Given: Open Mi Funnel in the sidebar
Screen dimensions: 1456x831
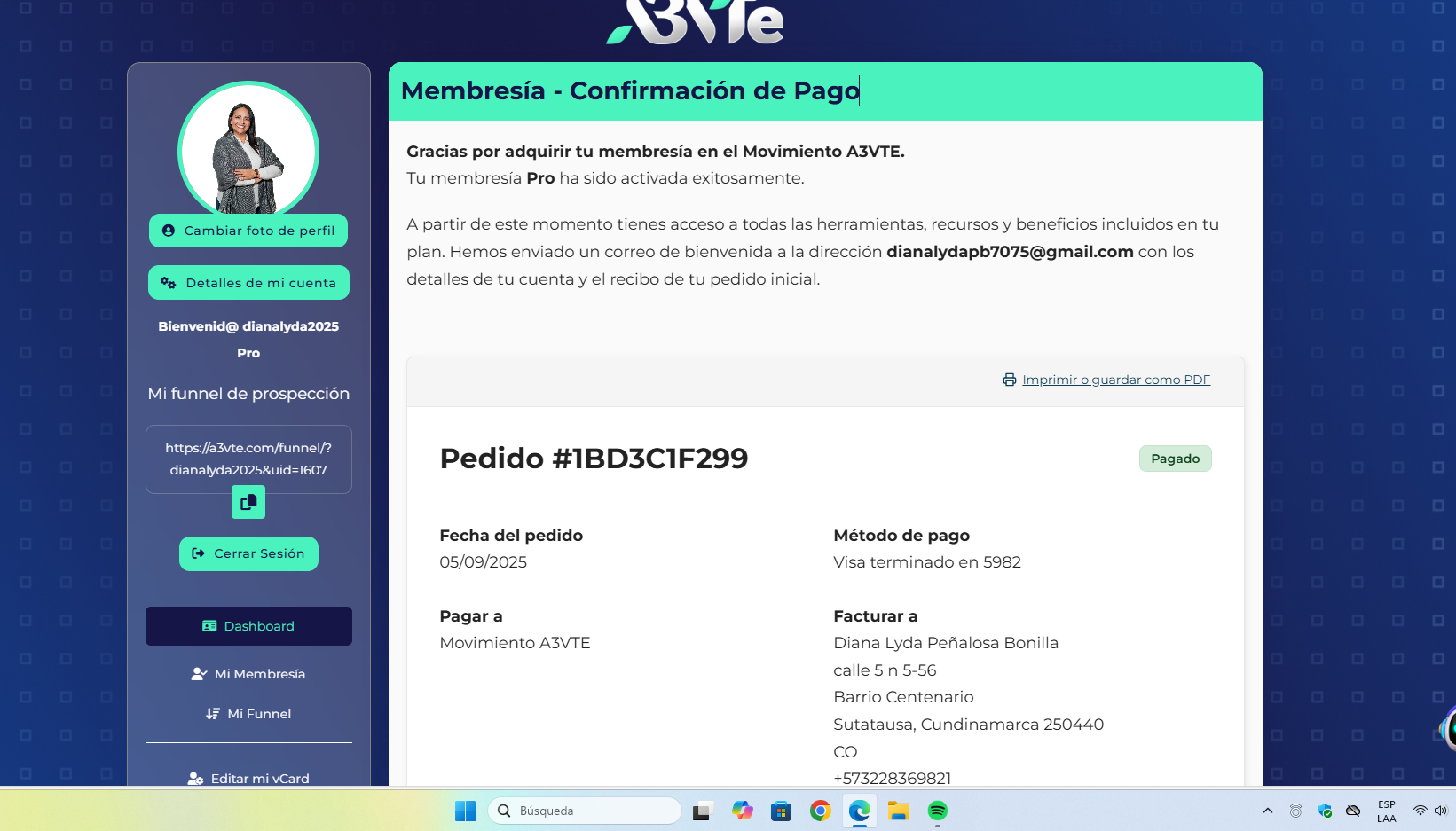Looking at the screenshot, I should coord(248,714).
